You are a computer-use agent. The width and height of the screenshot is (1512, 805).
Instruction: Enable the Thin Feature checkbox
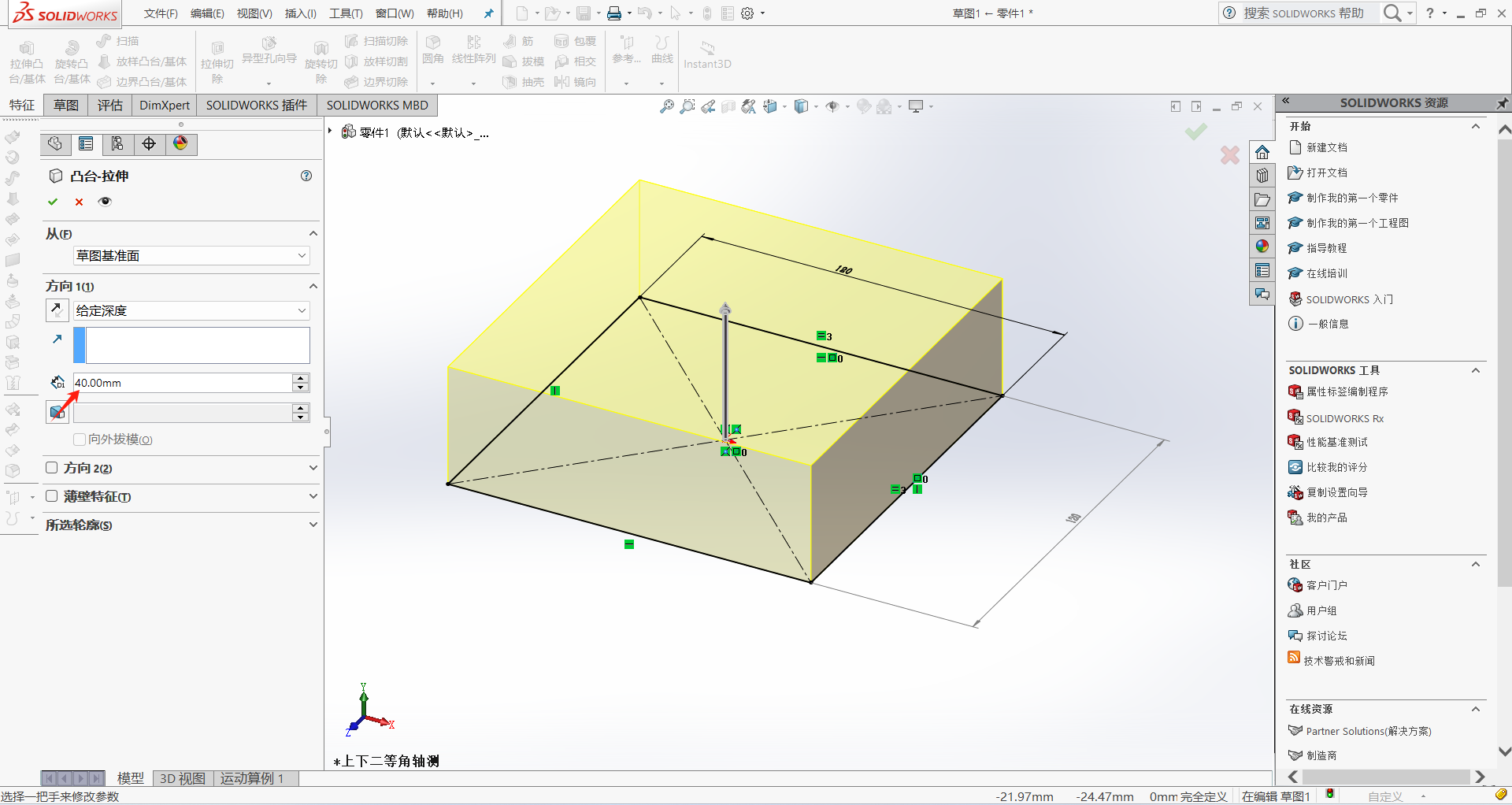click(x=52, y=496)
